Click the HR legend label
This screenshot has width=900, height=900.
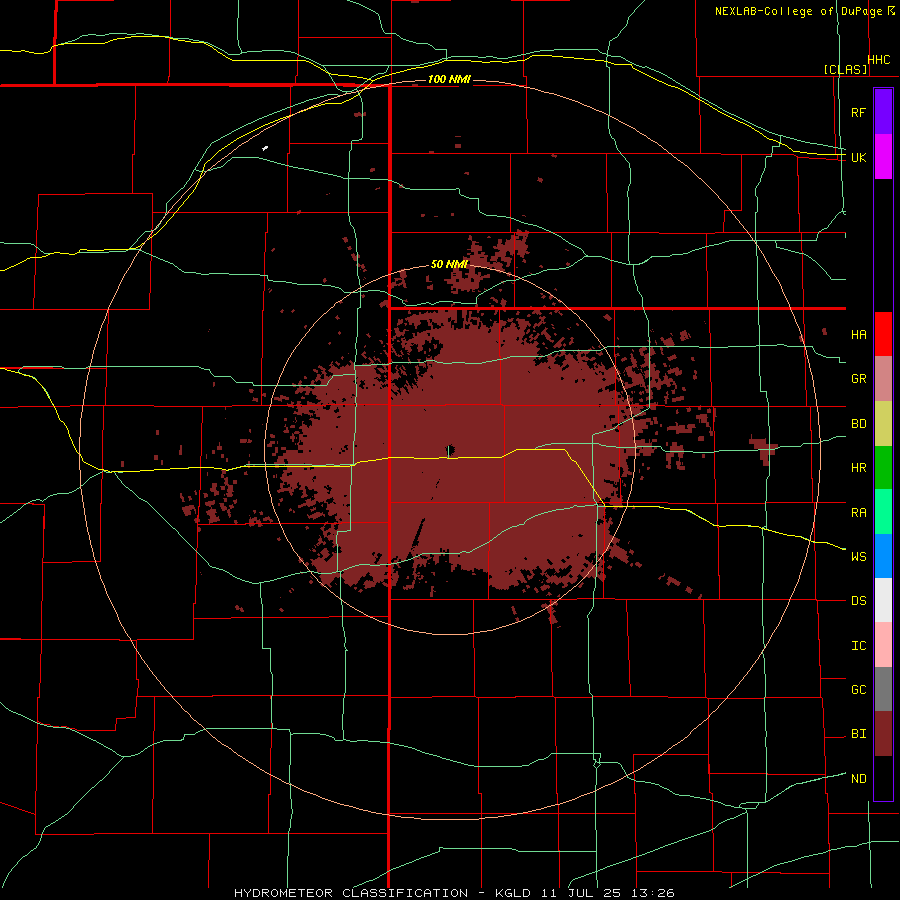858,468
